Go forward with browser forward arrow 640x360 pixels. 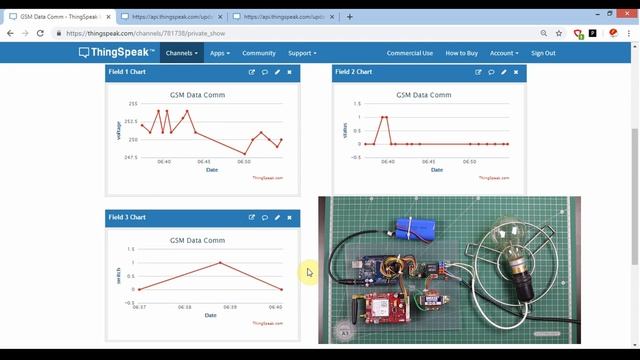point(25,33)
